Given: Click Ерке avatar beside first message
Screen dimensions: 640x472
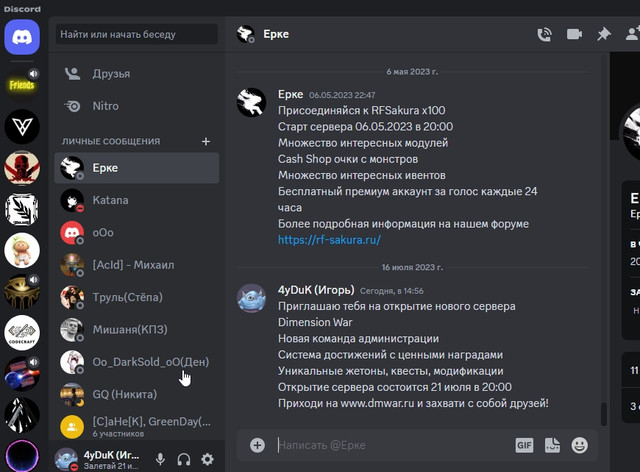Looking at the screenshot, I should [251, 102].
